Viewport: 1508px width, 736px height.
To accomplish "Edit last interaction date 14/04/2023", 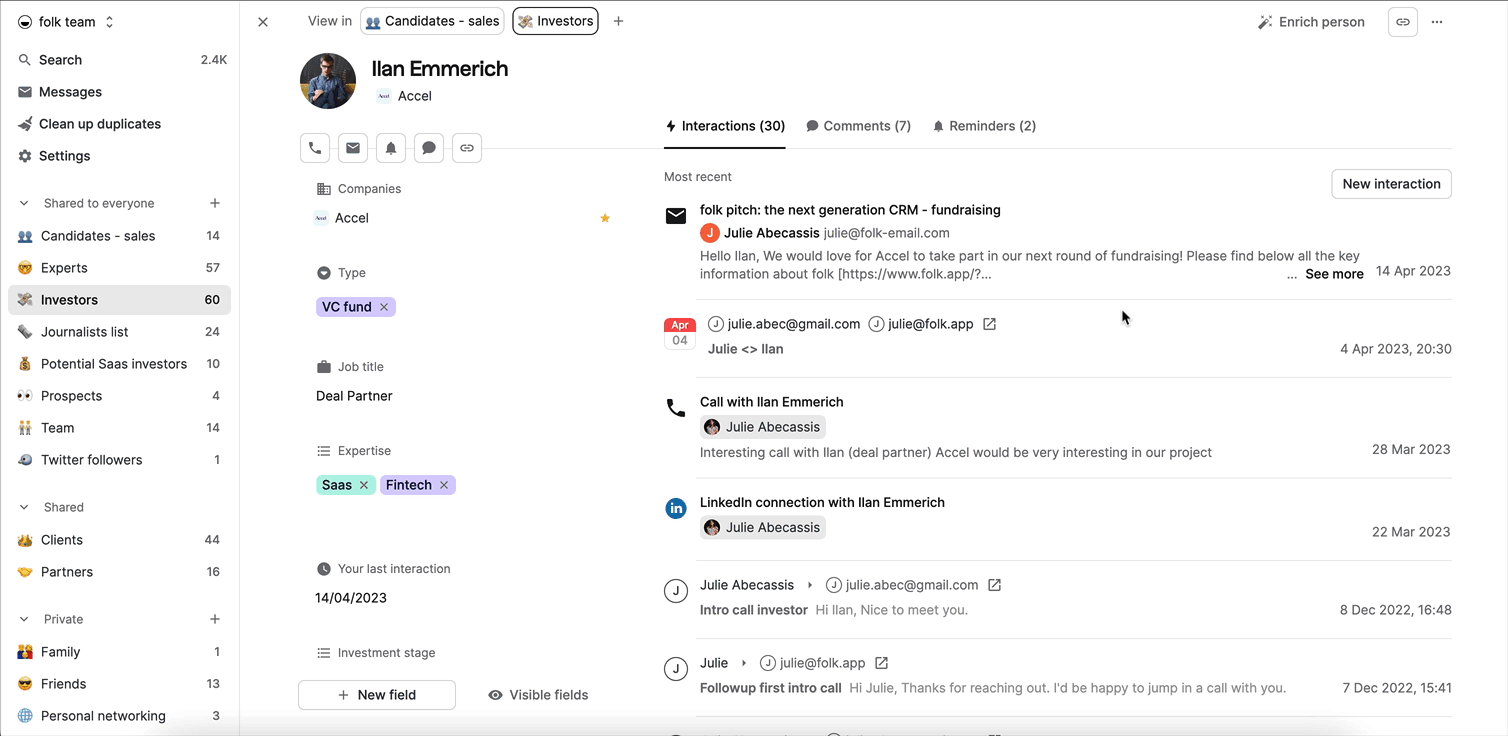I will (x=351, y=598).
